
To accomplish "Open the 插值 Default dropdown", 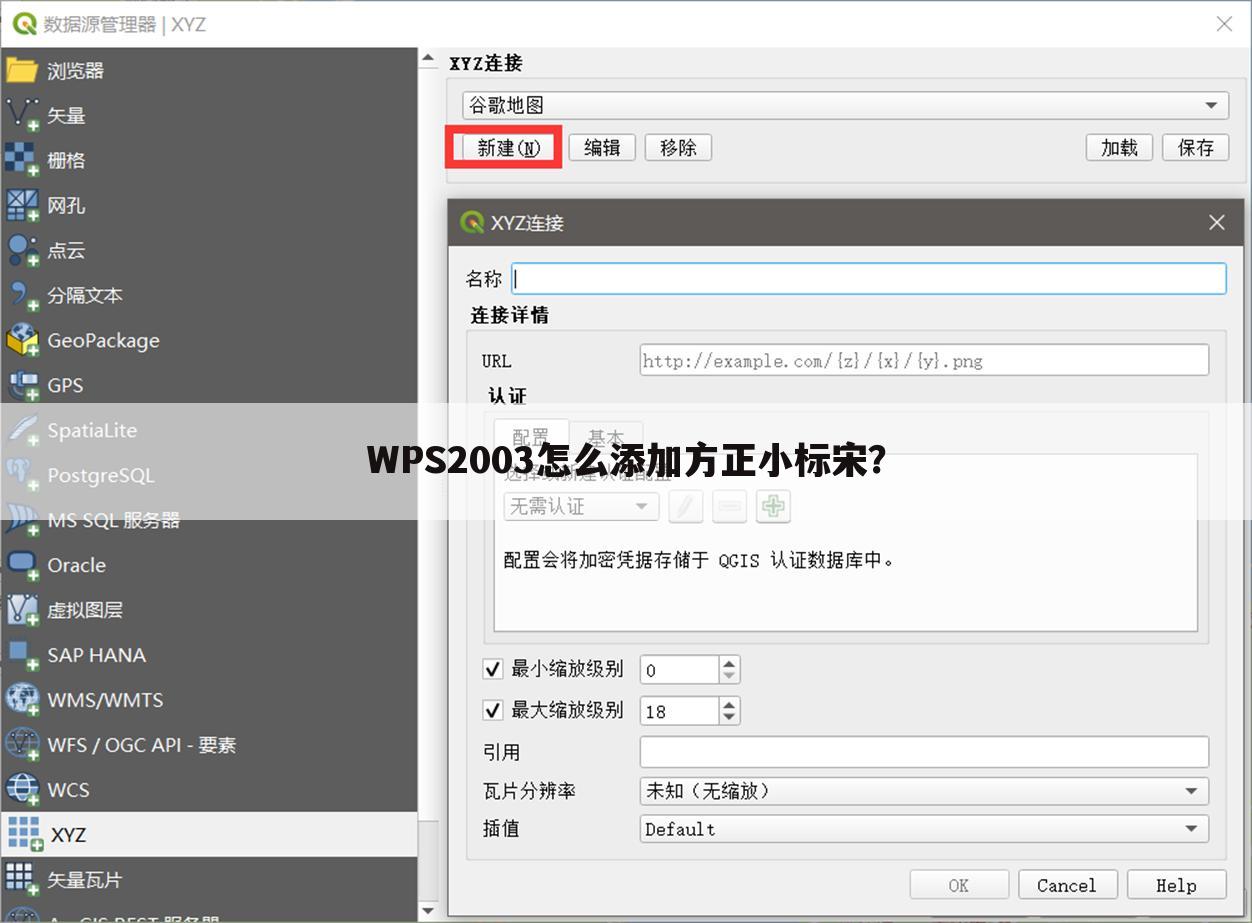I will point(924,829).
